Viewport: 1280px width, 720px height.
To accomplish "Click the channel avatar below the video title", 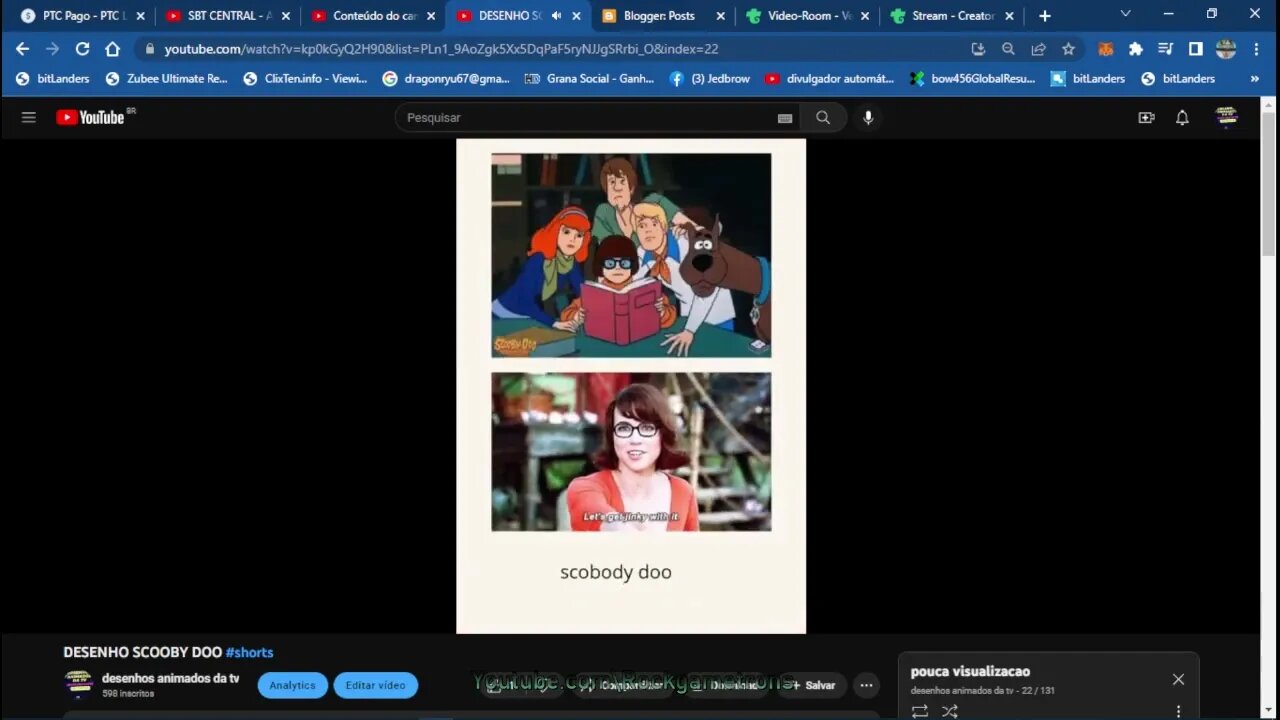I will (79, 684).
